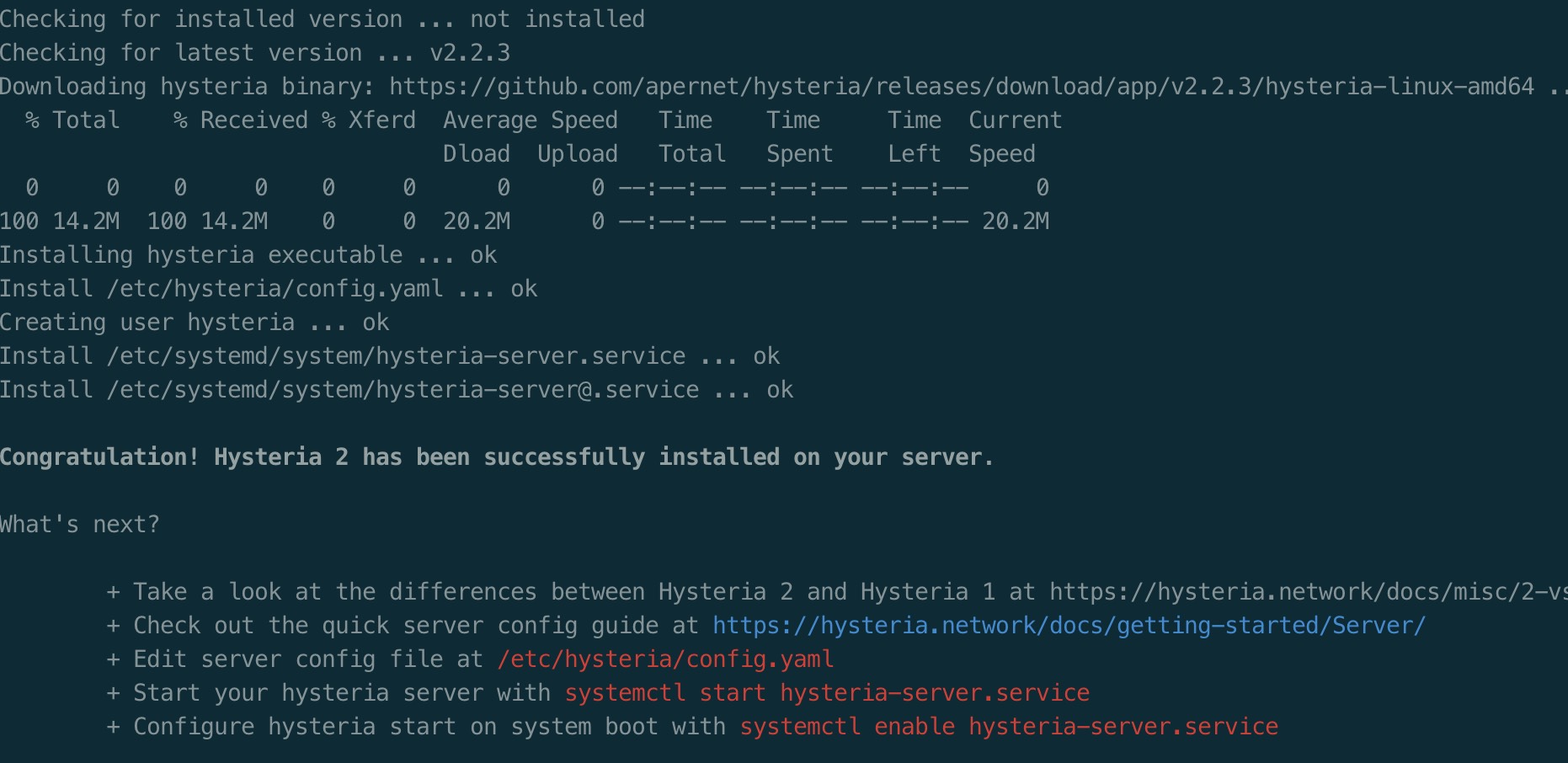This screenshot has height=763, width=1568.
Task: Click the "Upload" column header
Action: 577,154
